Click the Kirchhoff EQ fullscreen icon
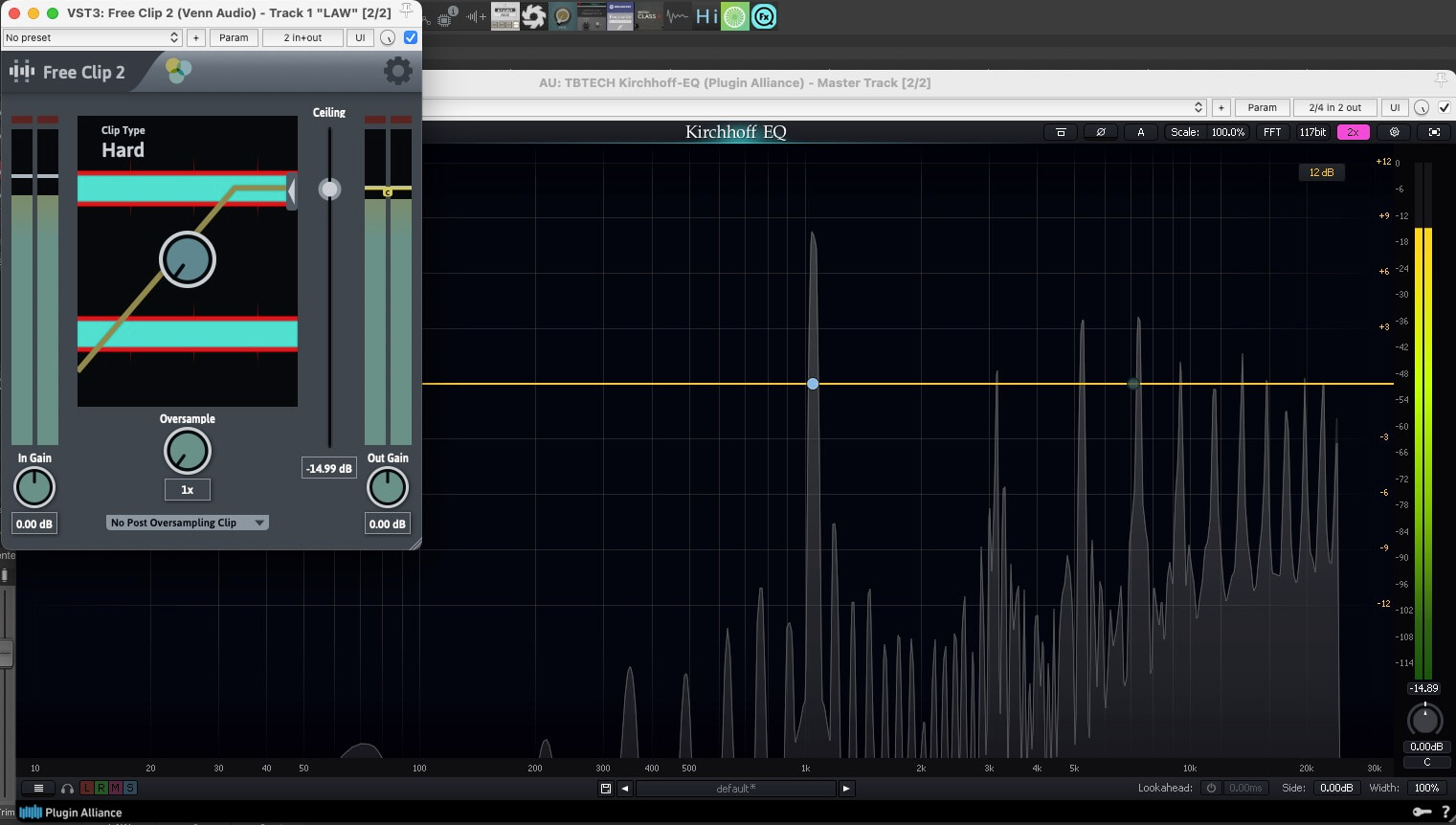This screenshot has height=825, width=1456. pos(1433,132)
